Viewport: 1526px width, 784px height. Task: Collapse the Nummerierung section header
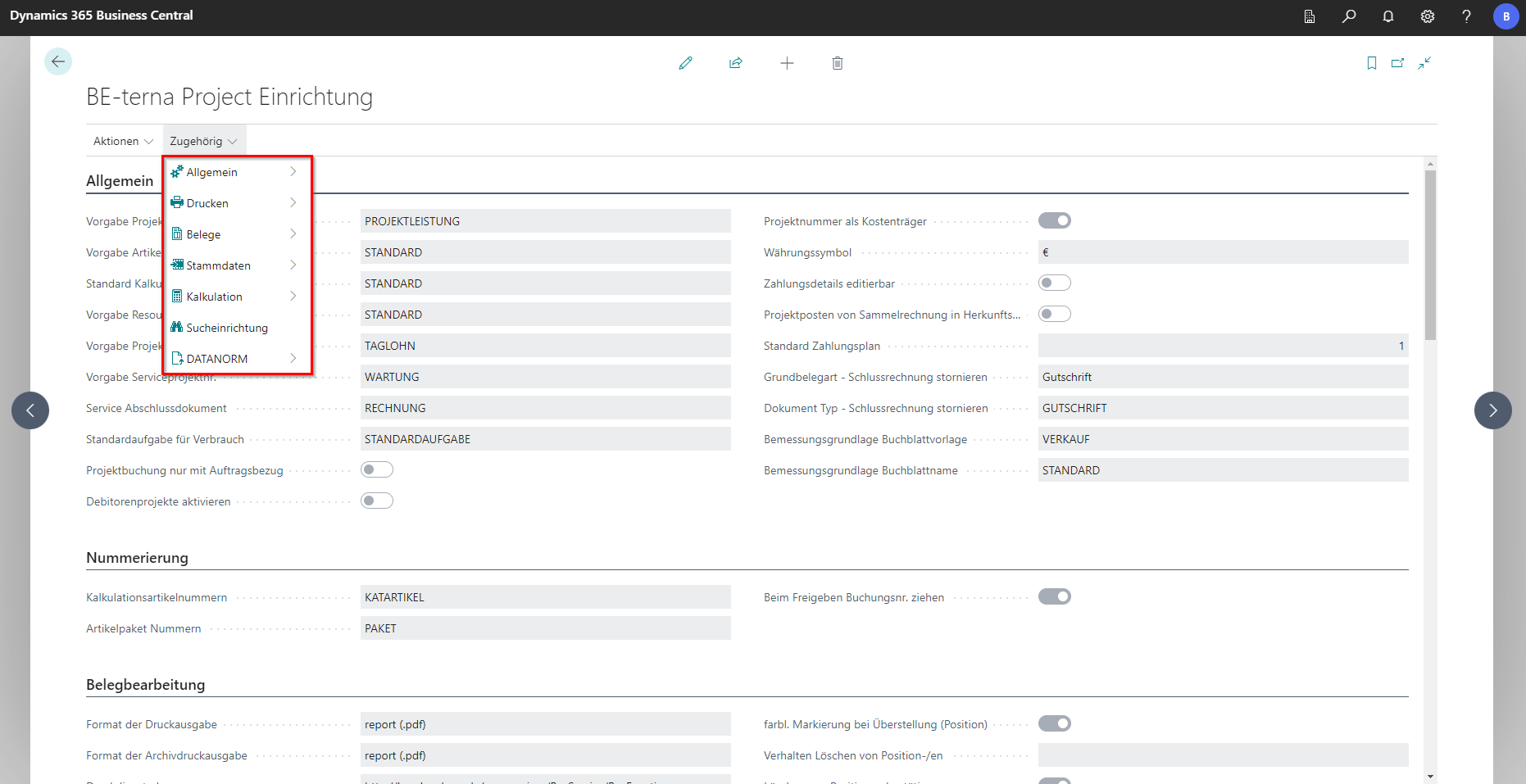click(x=137, y=558)
